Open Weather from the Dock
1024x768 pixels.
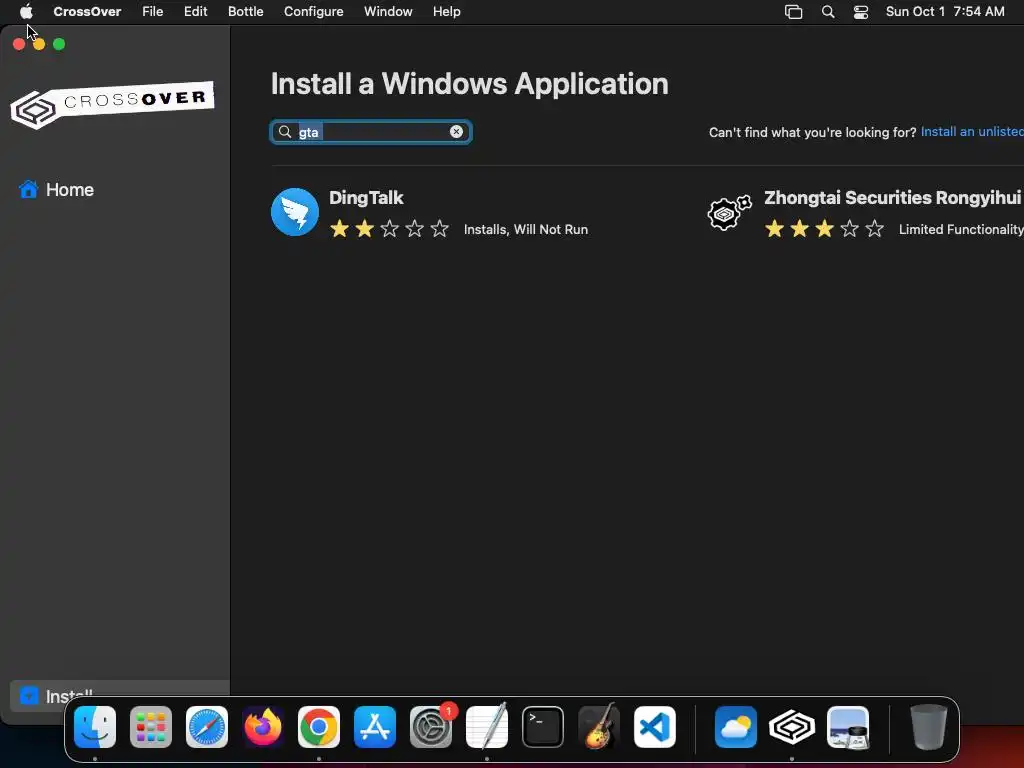(x=736, y=727)
